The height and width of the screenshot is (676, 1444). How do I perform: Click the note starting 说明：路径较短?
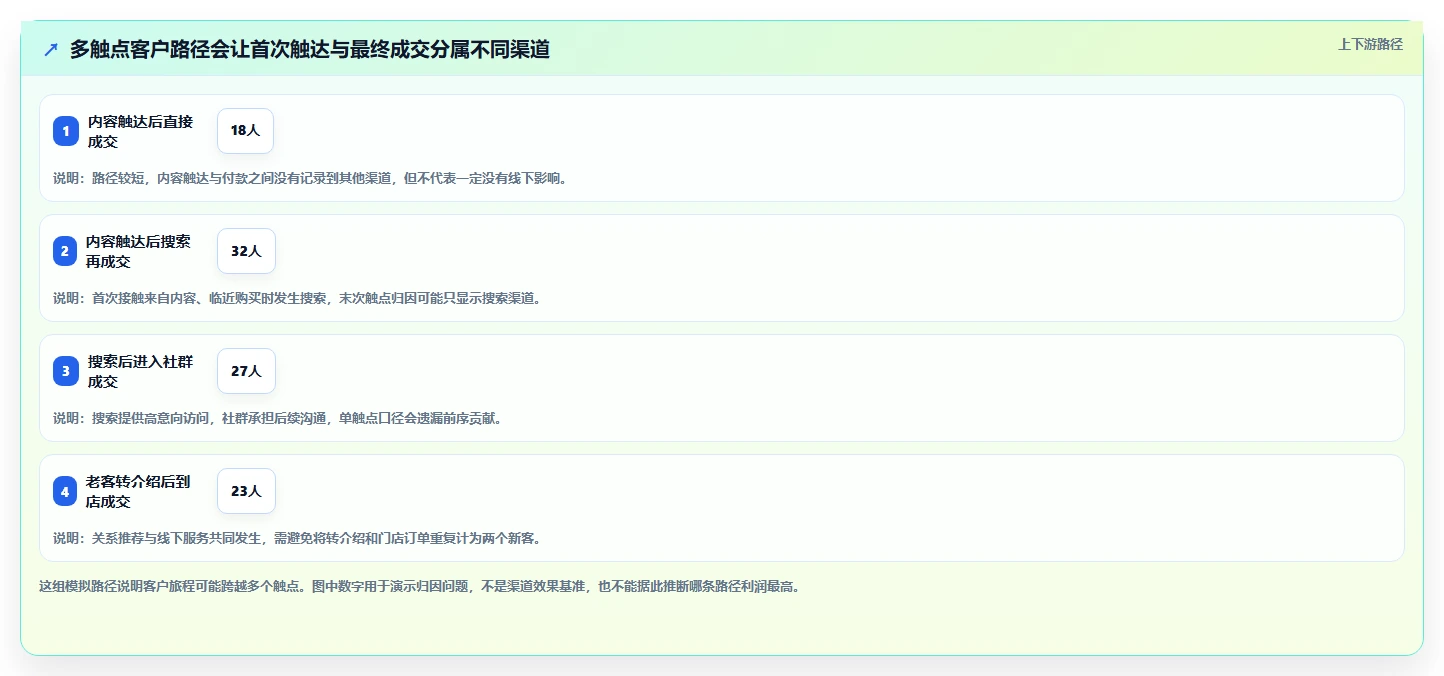click(x=310, y=179)
